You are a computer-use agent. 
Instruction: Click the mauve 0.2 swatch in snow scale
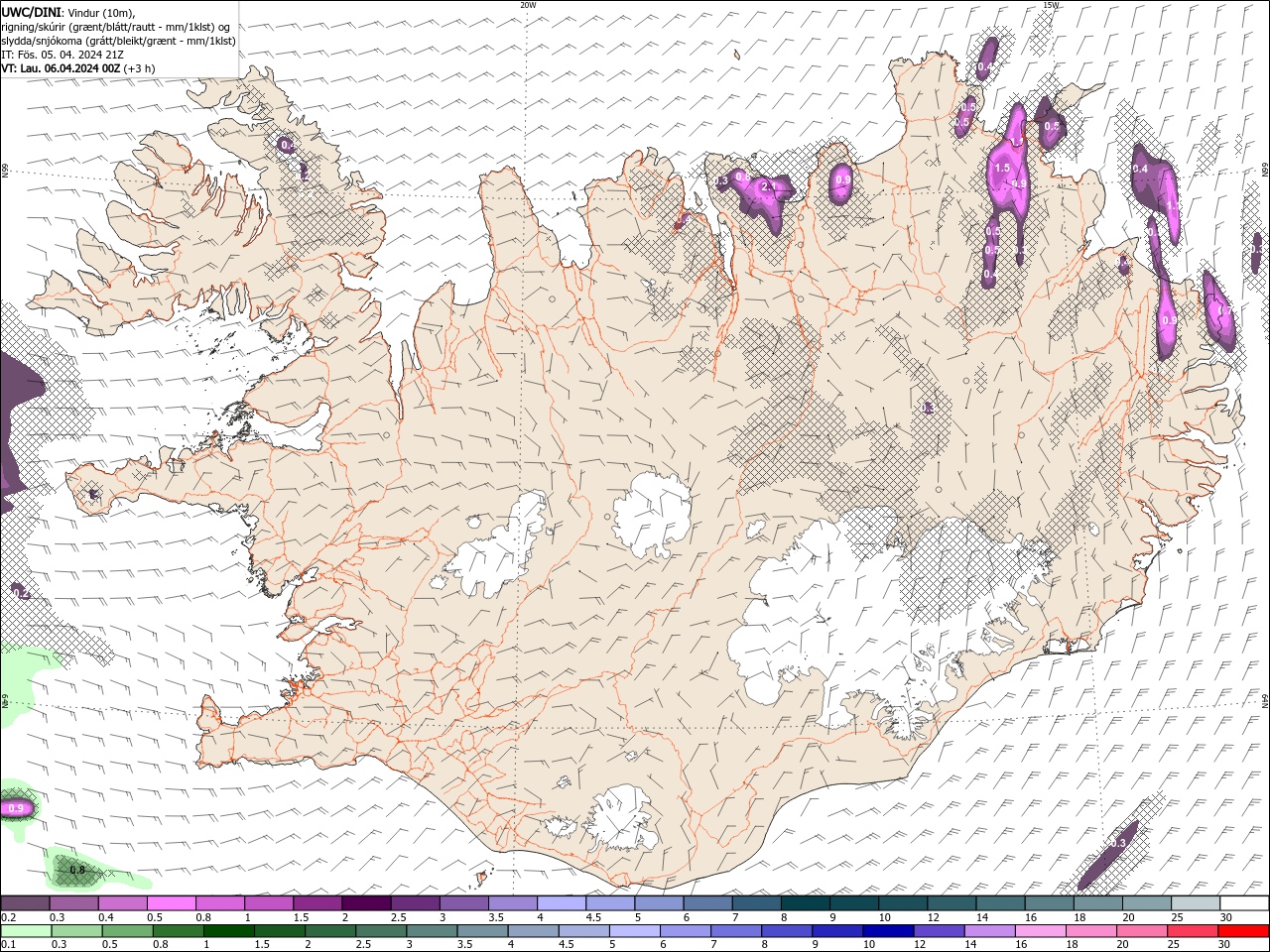click(x=25, y=903)
